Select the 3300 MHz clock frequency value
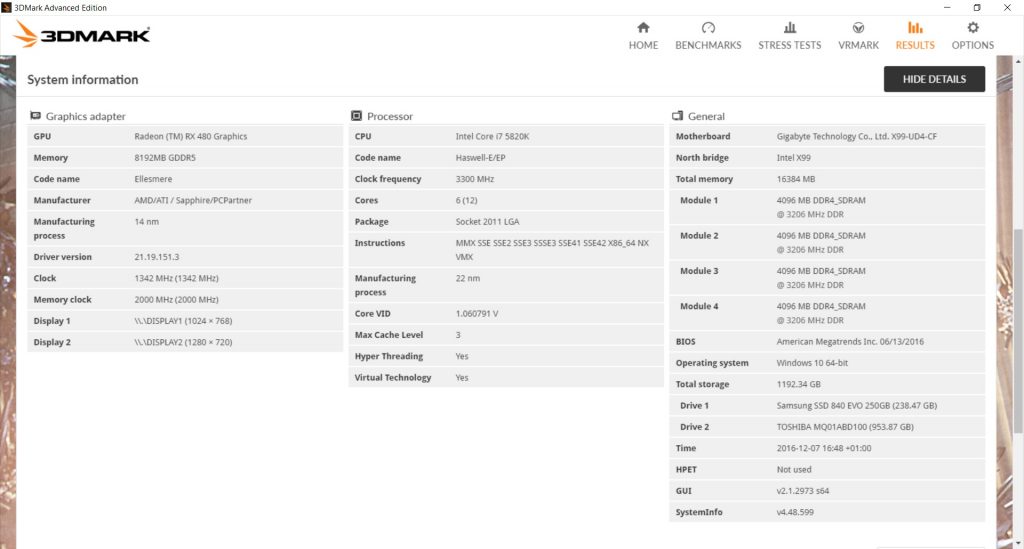1024x549 pixels. [475, 179]
